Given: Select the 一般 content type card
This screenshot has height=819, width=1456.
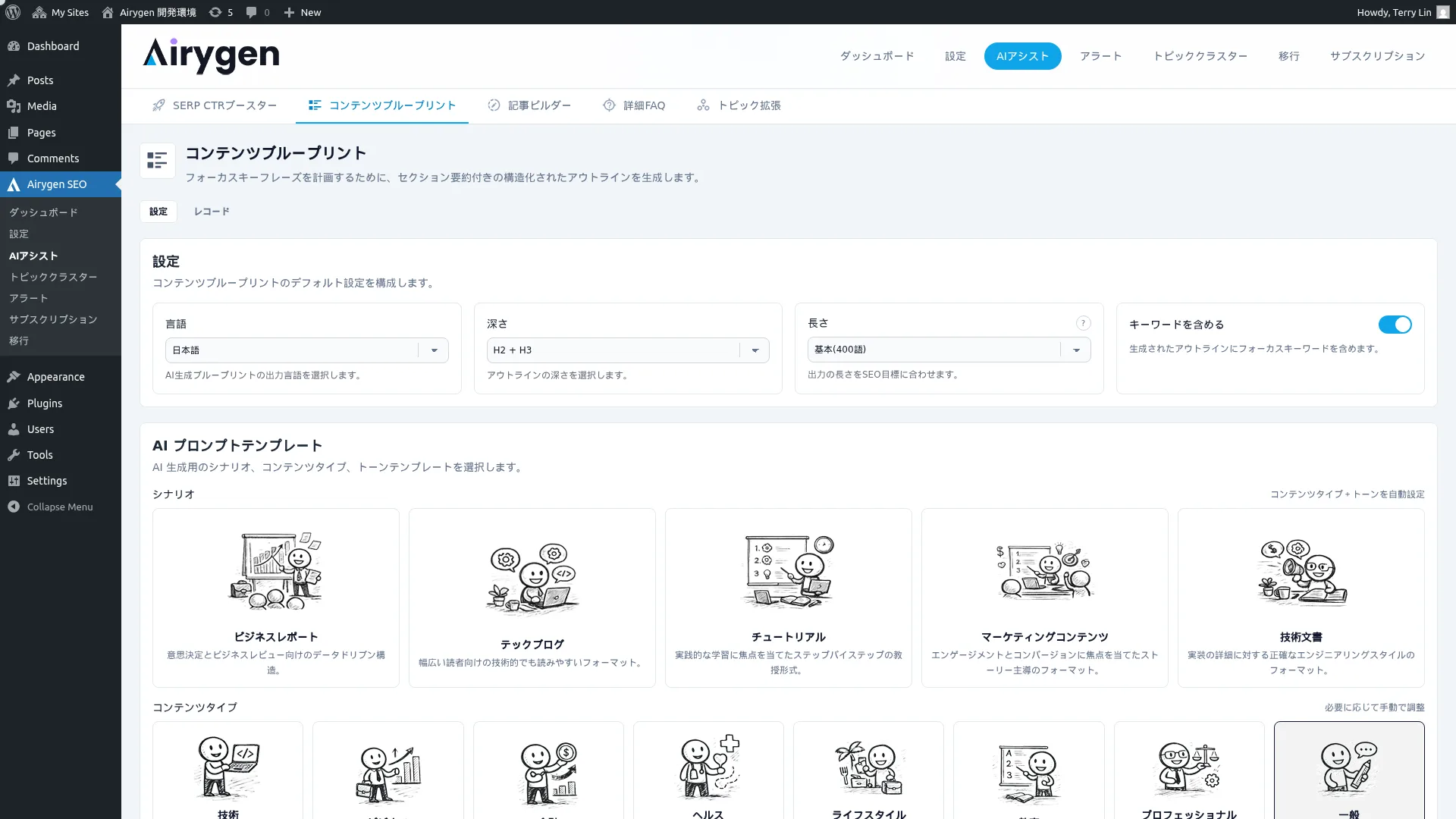Looking at the screenshot, I should click(1349, 770).
